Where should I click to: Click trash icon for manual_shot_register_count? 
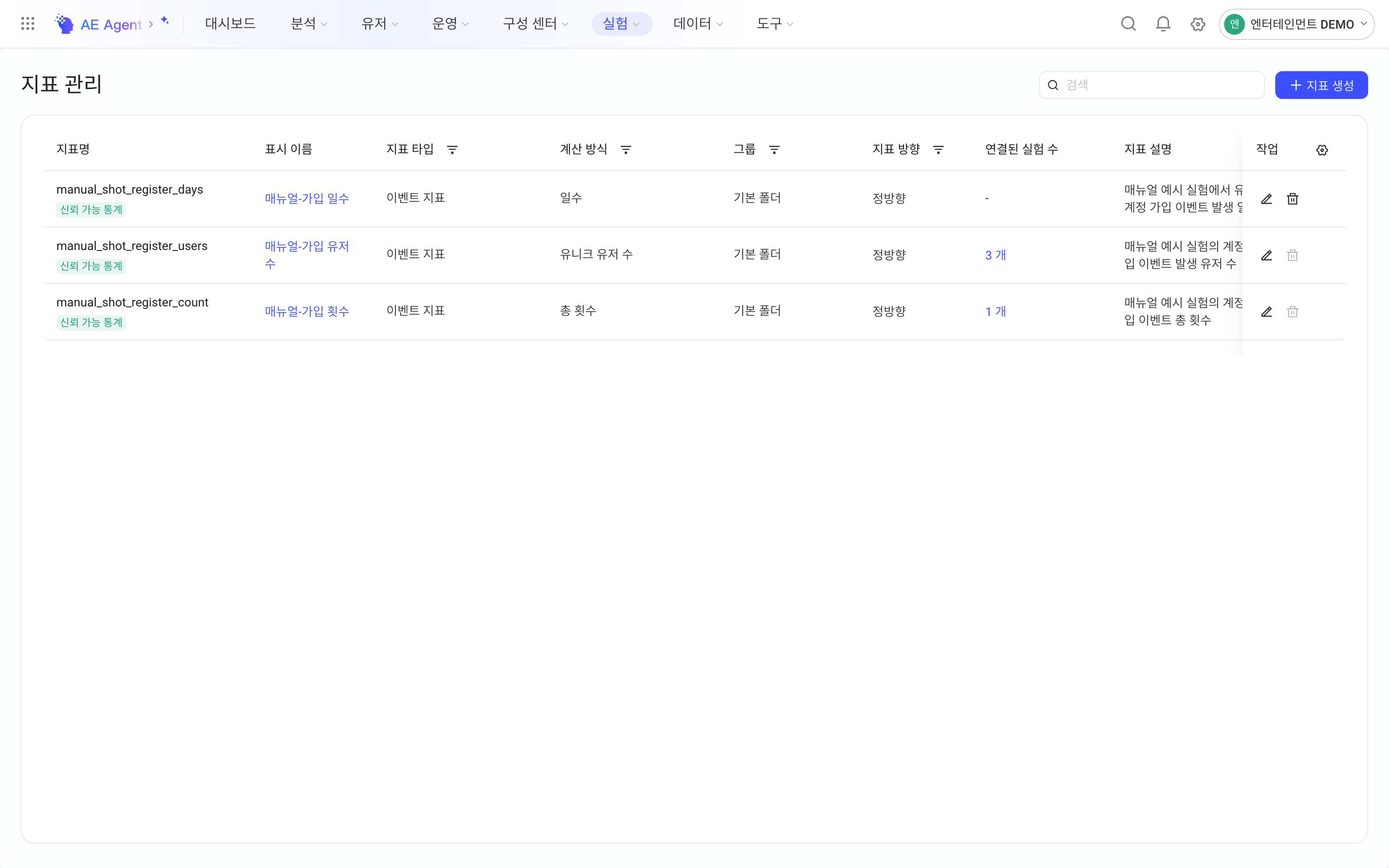[1293, 311]
